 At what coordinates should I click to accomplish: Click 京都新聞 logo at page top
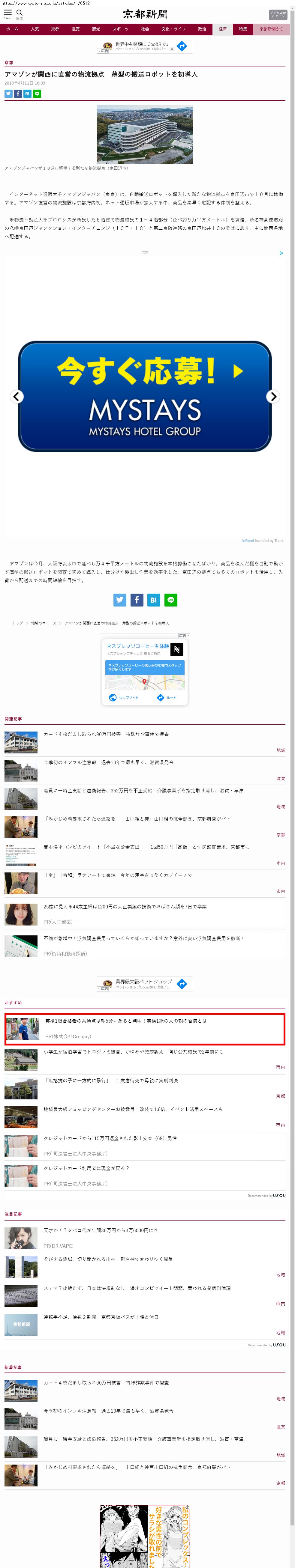[145, 14]
